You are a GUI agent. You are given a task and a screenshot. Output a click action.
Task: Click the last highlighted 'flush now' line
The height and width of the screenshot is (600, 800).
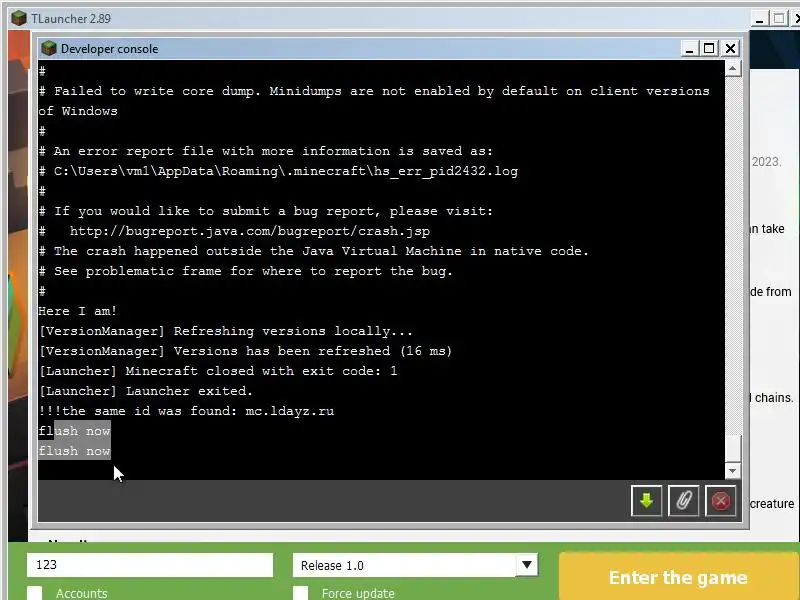tap(74, 451)
